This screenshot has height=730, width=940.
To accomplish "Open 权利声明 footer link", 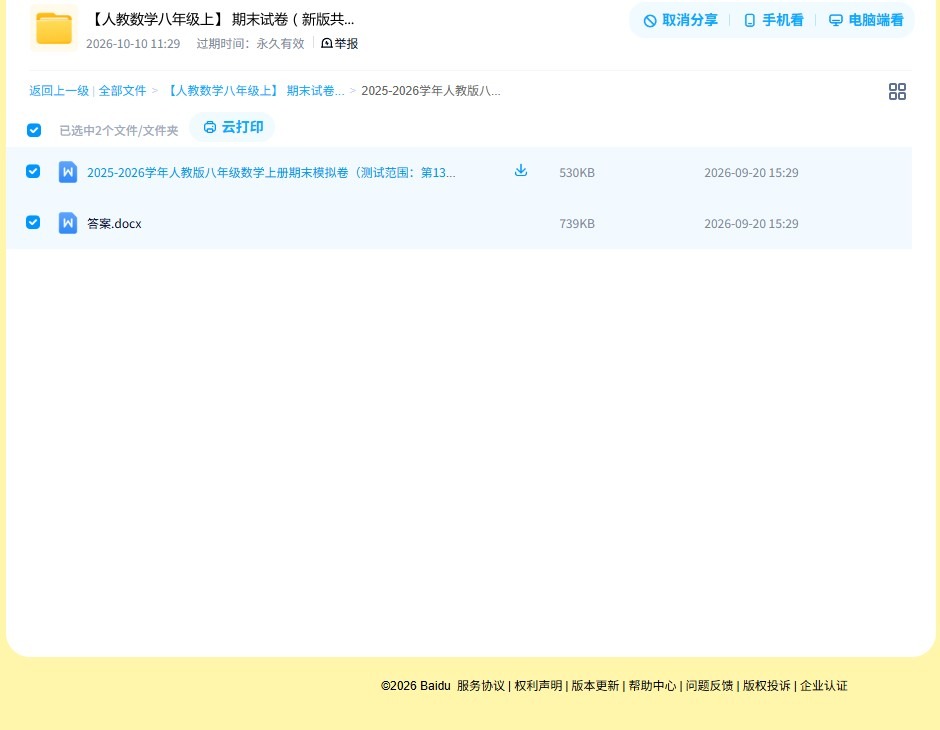I will click(x=538, y=686).
